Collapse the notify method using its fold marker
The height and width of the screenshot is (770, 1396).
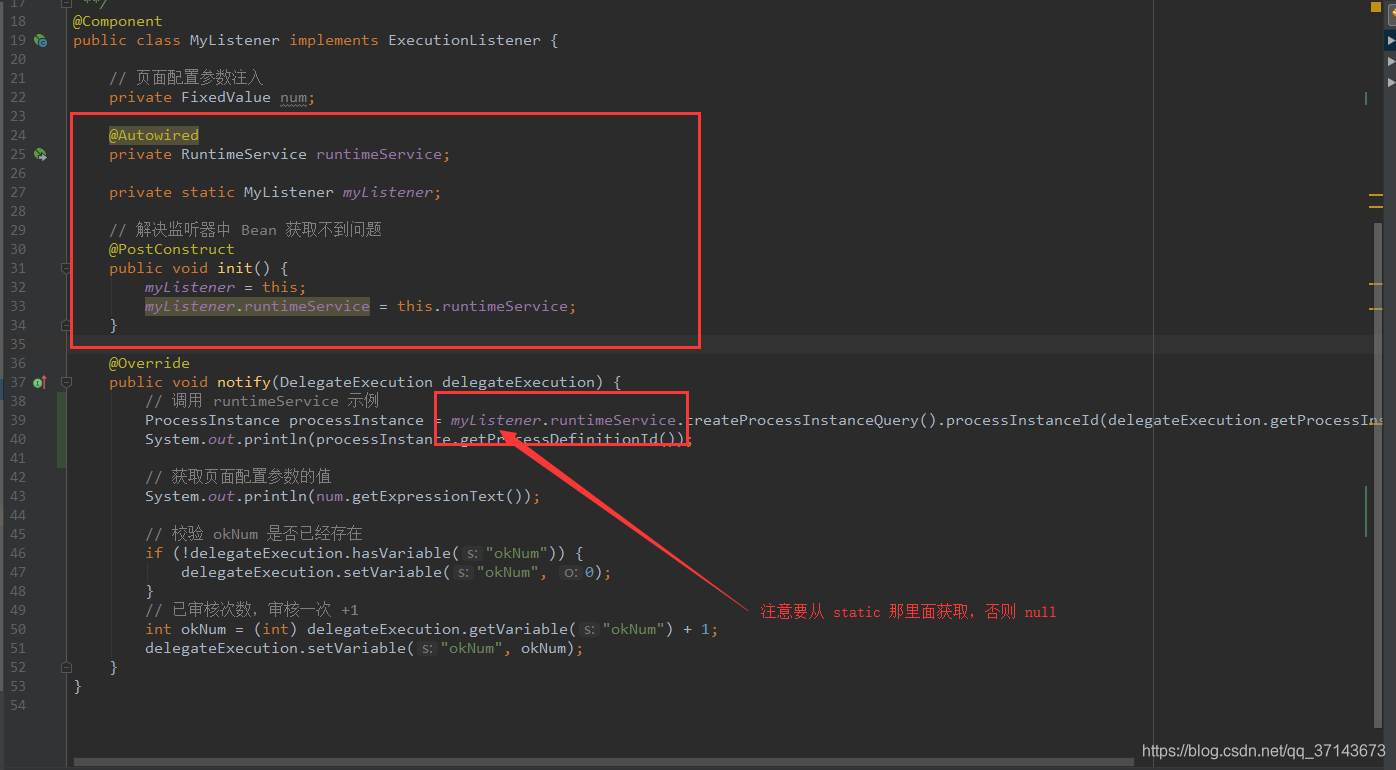tap(66, 382)
